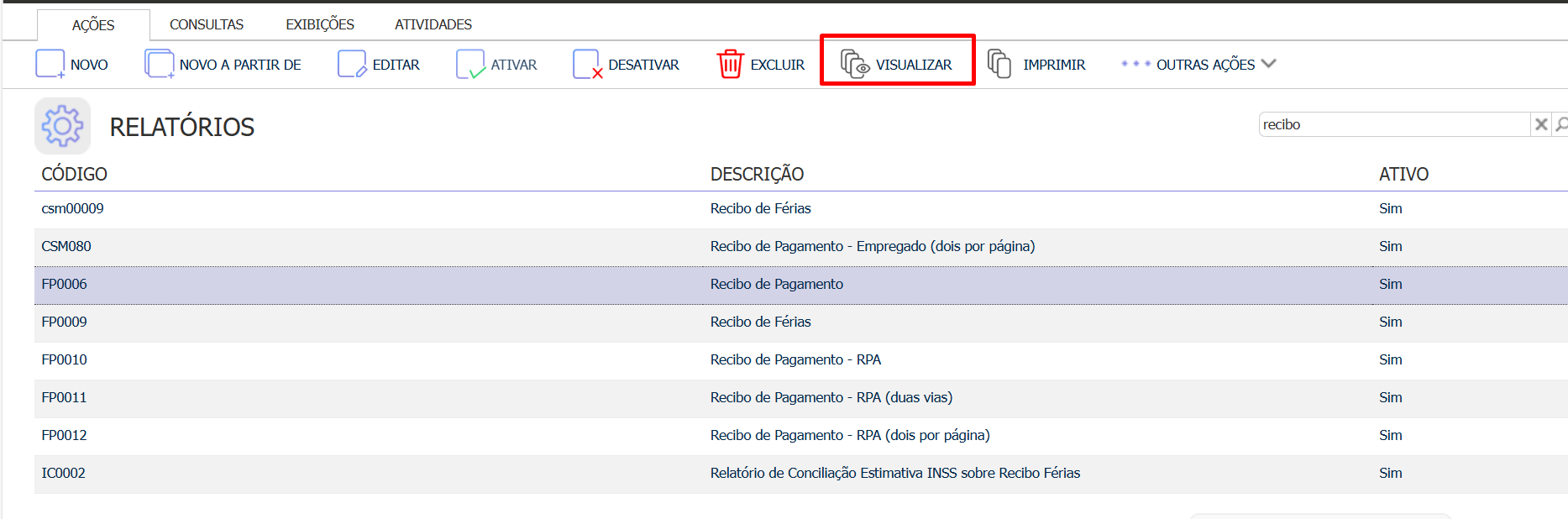Viewport: 1568px width, 519px height.
Task: Click the Visualizar eye icon
Action: (855, 64)
